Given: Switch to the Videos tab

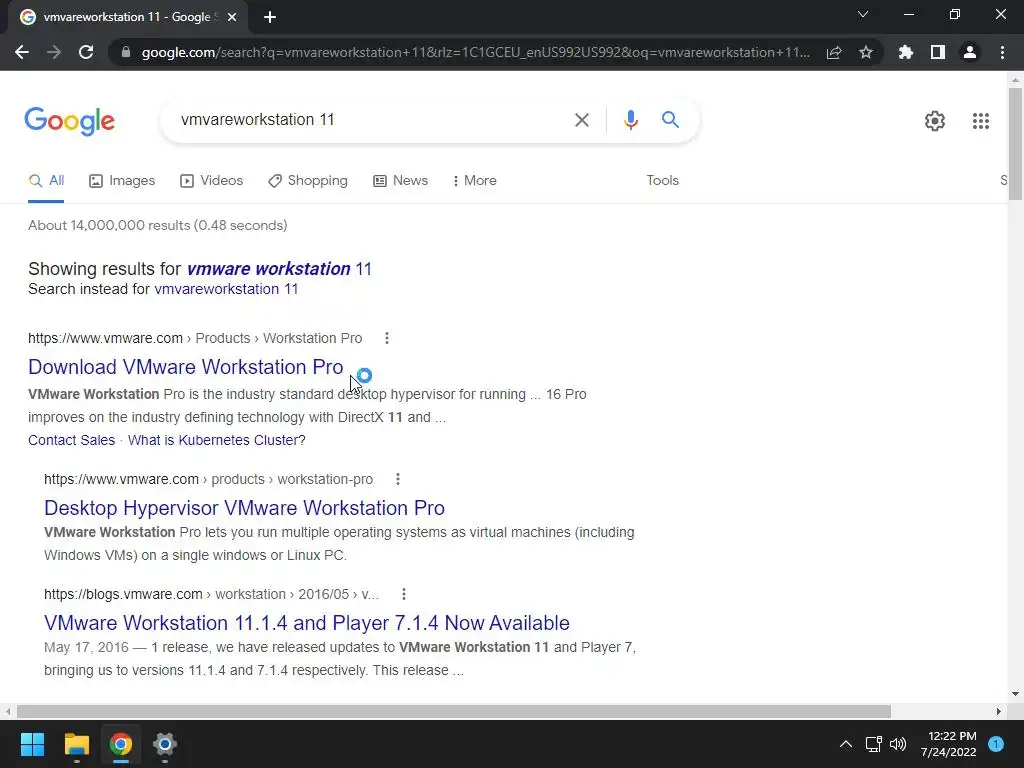Looking at the screenshot, I should (212, 181).
